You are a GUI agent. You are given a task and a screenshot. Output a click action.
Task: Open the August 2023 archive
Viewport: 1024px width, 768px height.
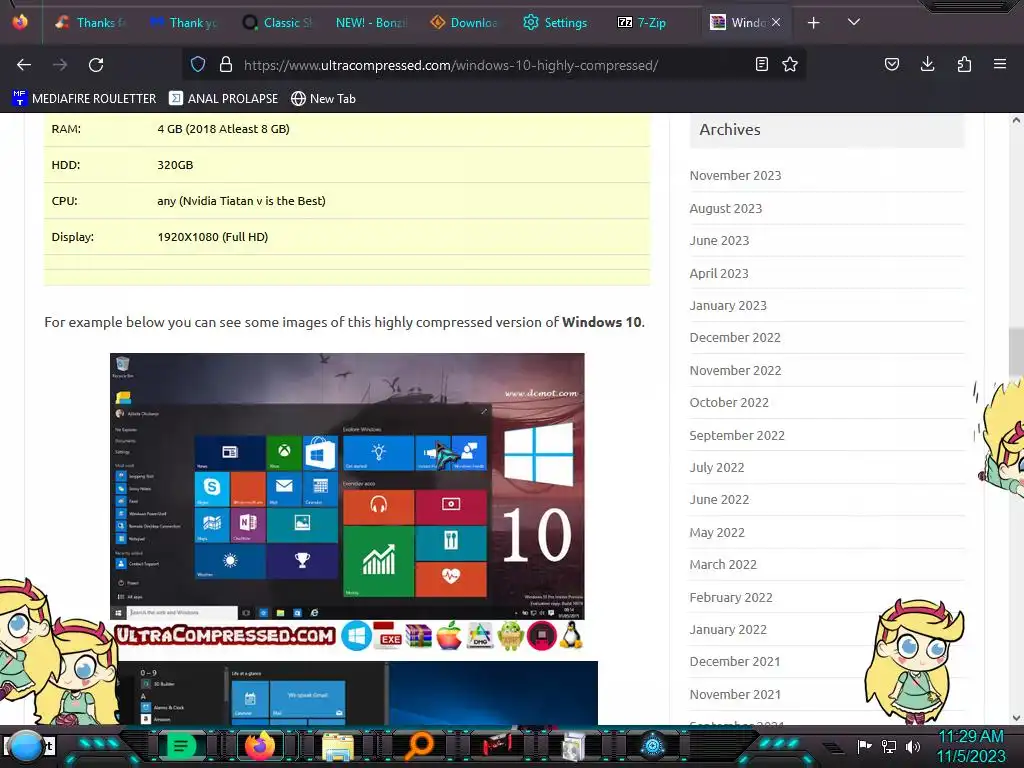coord(726,208)
